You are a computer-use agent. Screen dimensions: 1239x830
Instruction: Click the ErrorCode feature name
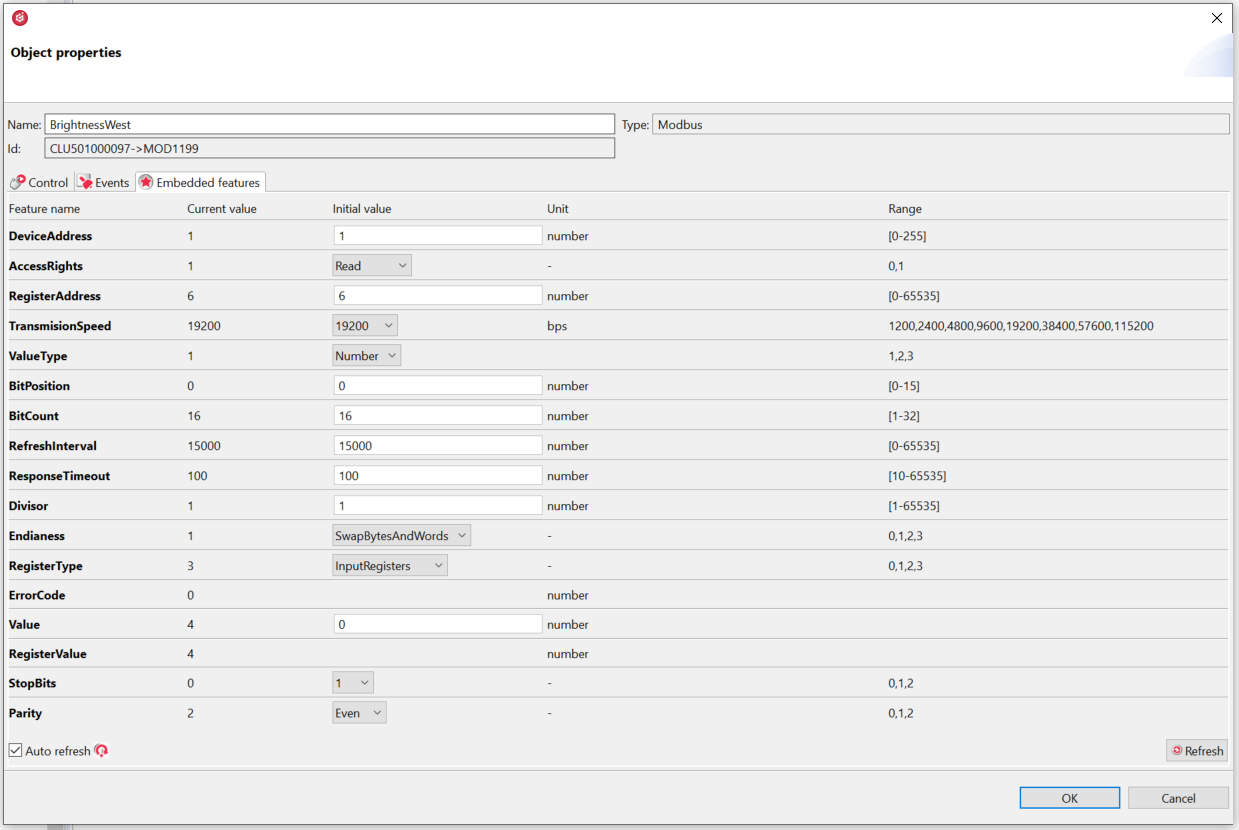pos(37,595)
